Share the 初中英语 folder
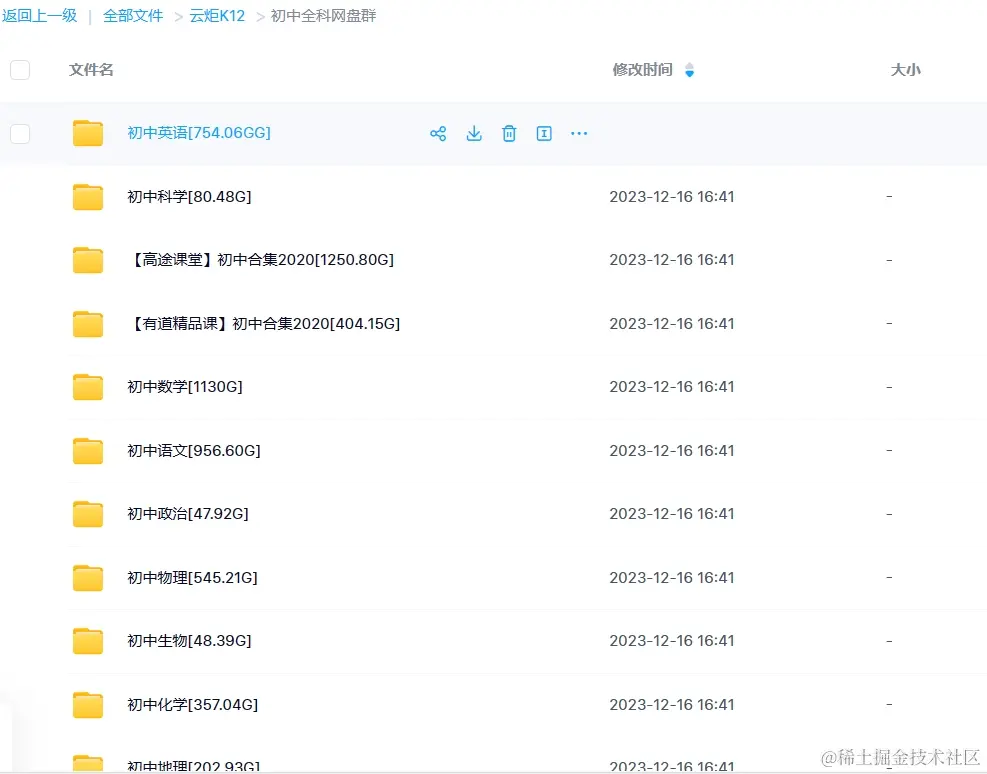987x774 pixels. tap(438, 133)
